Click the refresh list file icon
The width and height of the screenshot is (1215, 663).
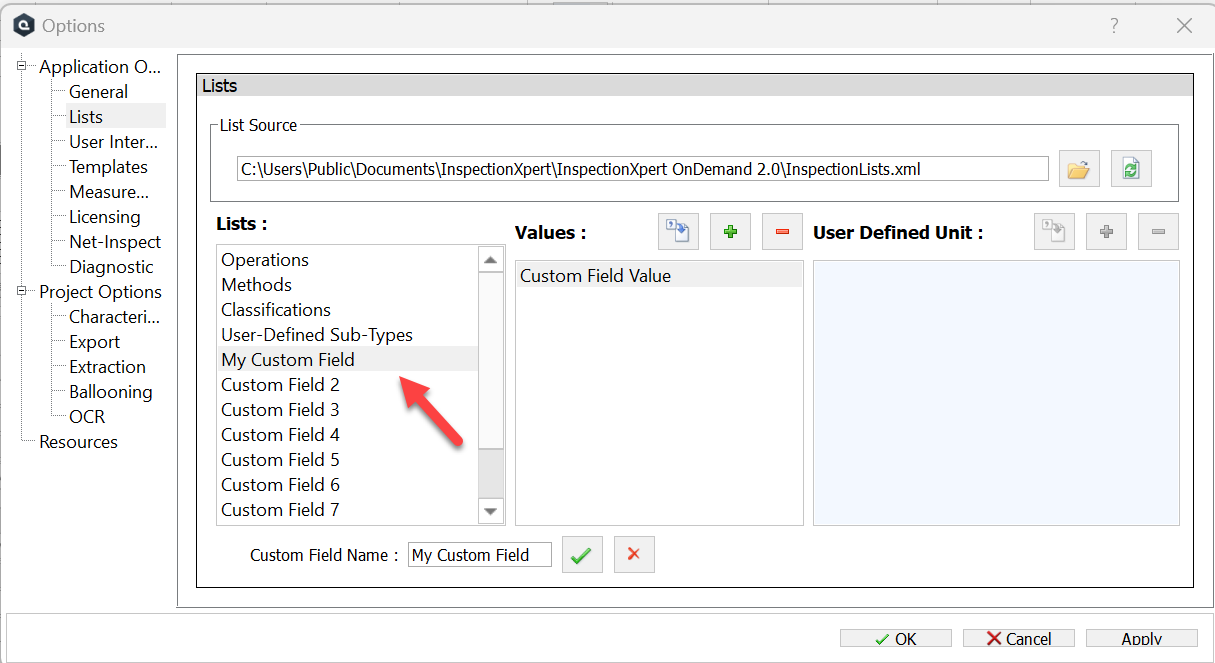1131,168
